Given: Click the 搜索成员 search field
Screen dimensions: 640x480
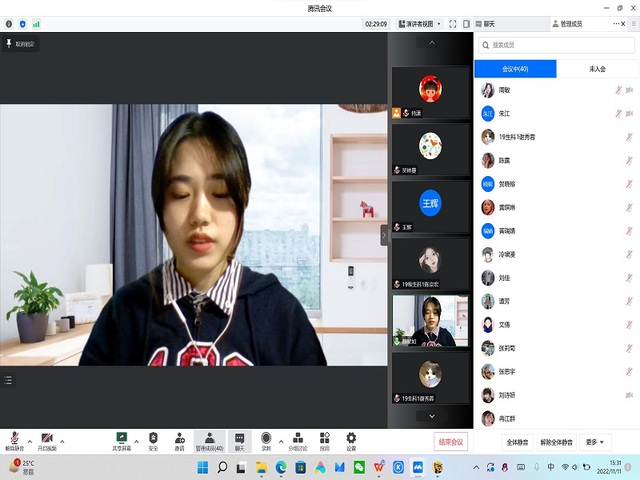Looking at the screenshot, I should click(x=556, y=45).
